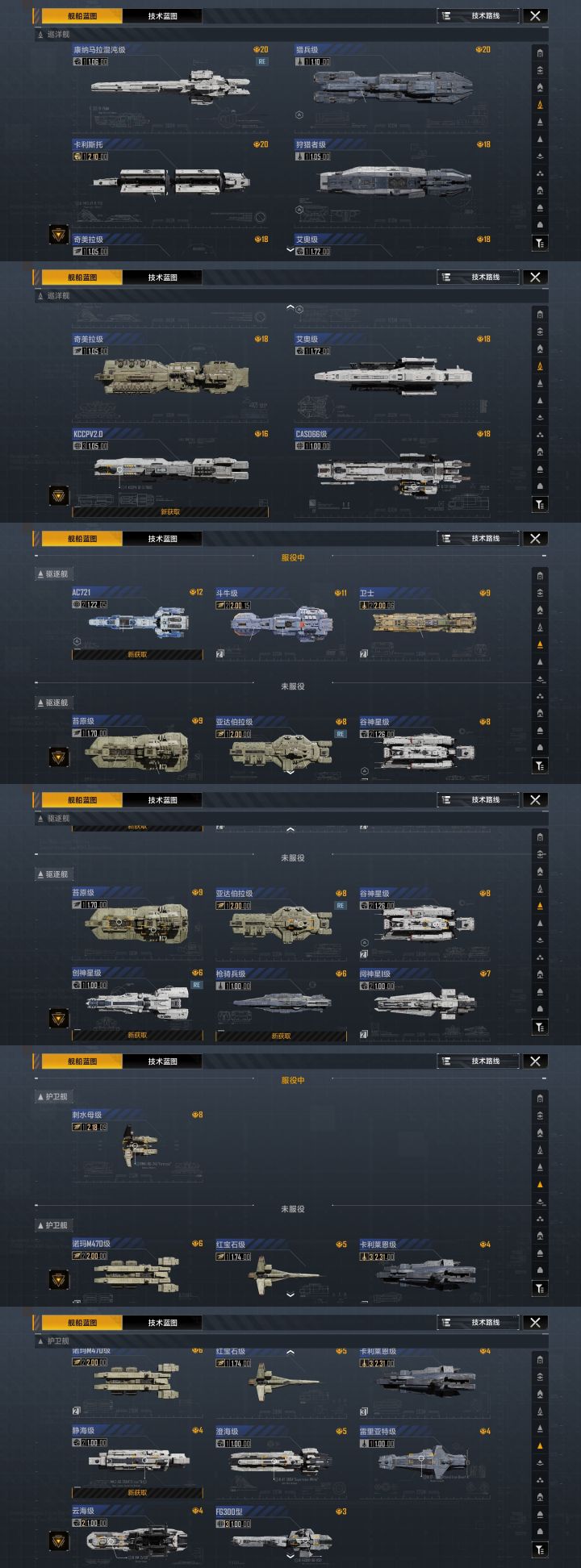Expand the down chevron overlapping 亚达伯拉级 ship
This screenshot has width=581, height=1568.
tap(290, 772)
